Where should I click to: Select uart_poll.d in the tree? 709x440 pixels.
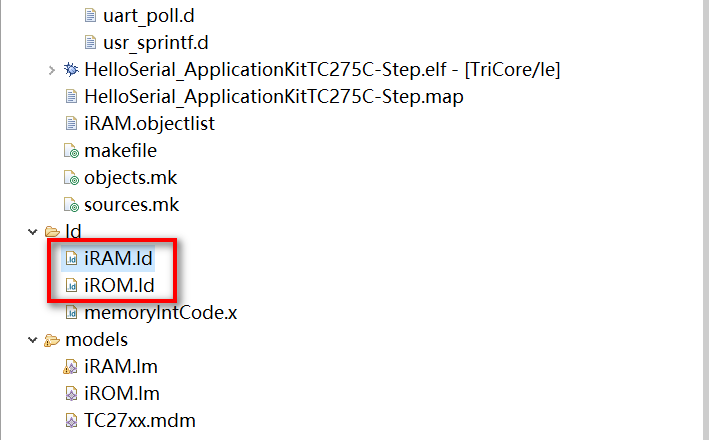pyautogui.click(x=149, y=16)
